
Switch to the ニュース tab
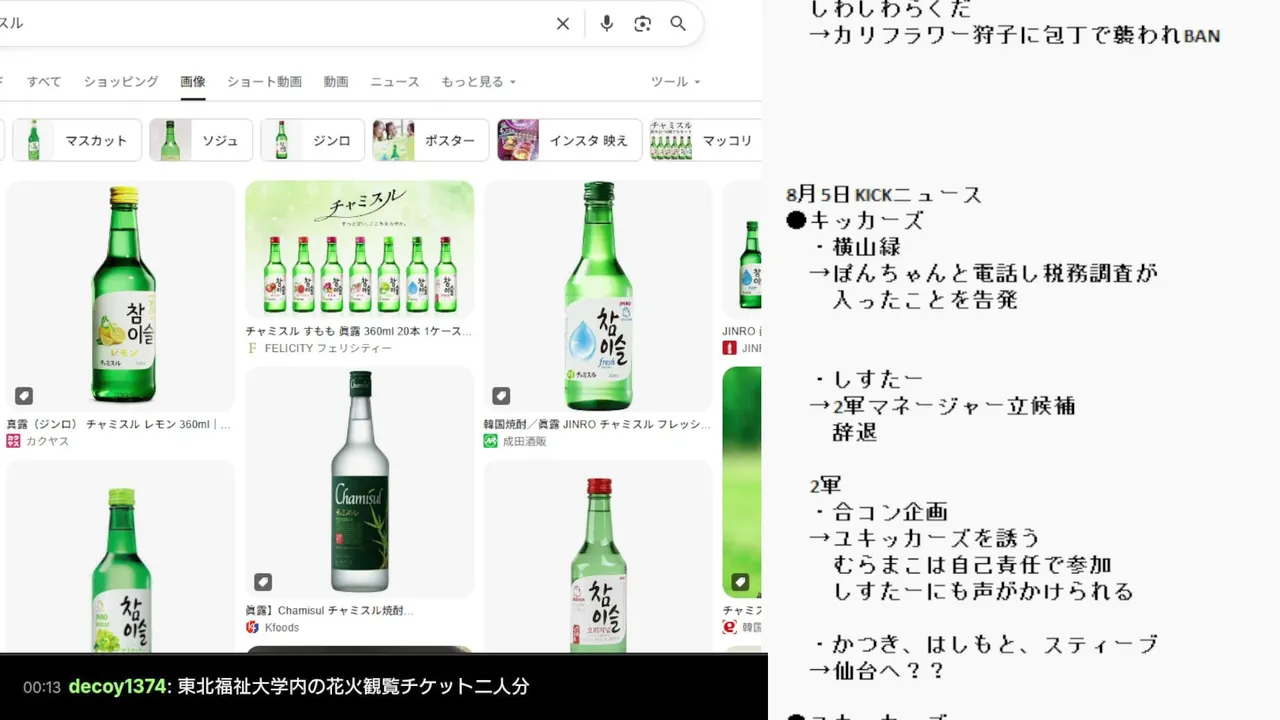click(395, 82)
